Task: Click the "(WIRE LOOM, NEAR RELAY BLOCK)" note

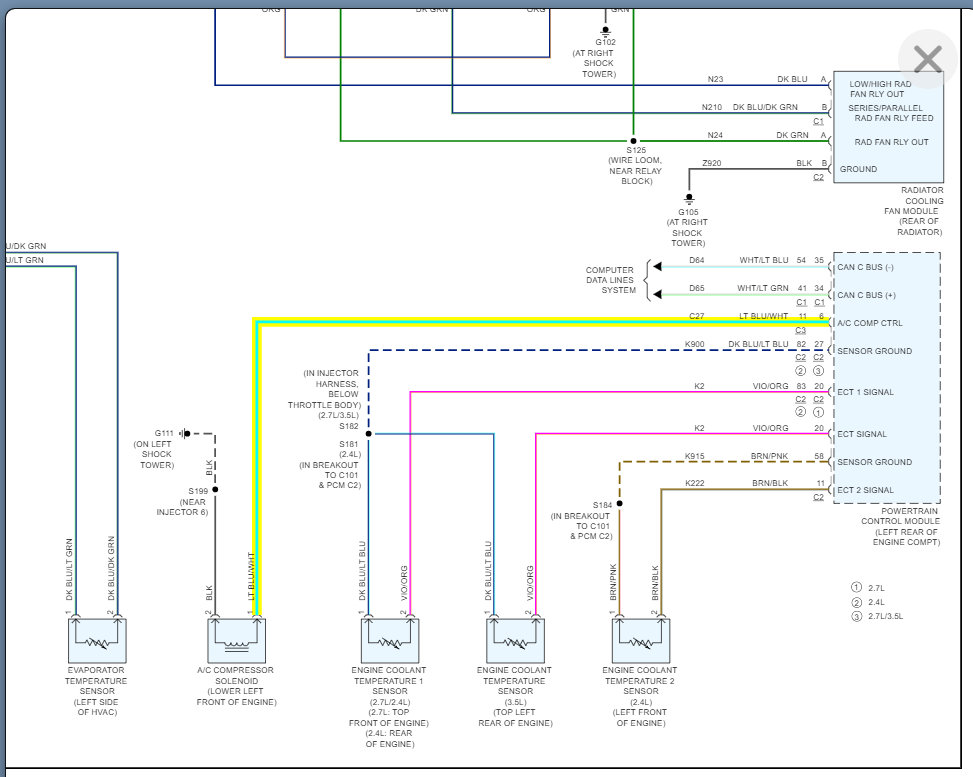Action: click(x=635, y=171)
